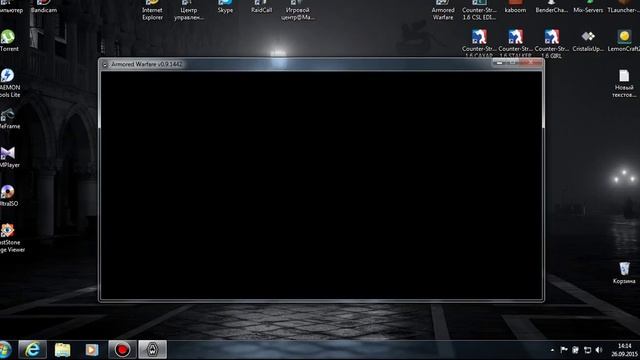Close the Armored Warfare window
Image resolution: width=640 pixels, height=360 pixels.
[531, 63]
